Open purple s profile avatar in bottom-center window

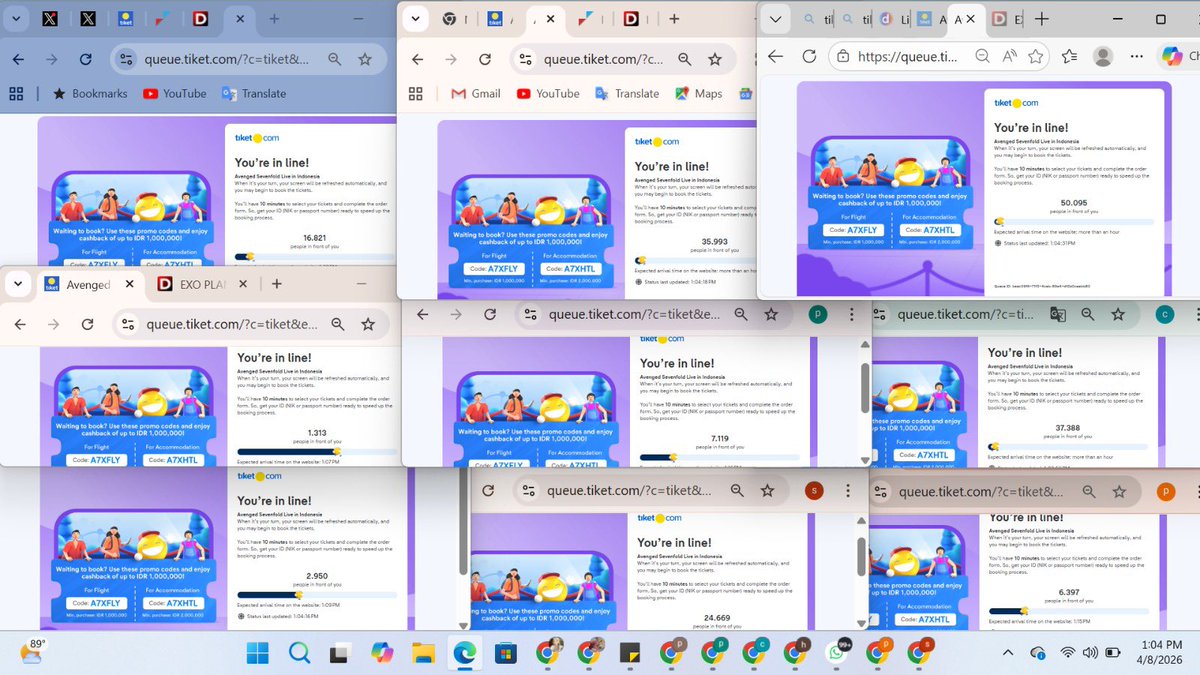click(x=814, y=490)
